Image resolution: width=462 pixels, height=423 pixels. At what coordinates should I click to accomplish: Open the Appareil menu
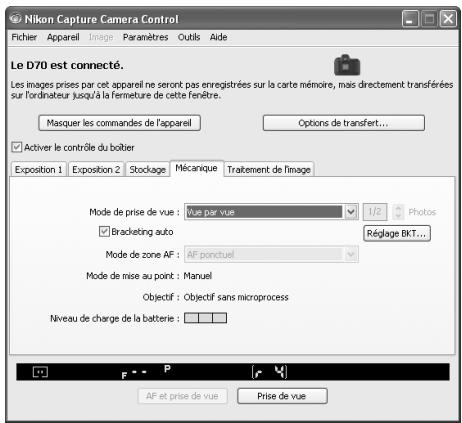(63, 37)
